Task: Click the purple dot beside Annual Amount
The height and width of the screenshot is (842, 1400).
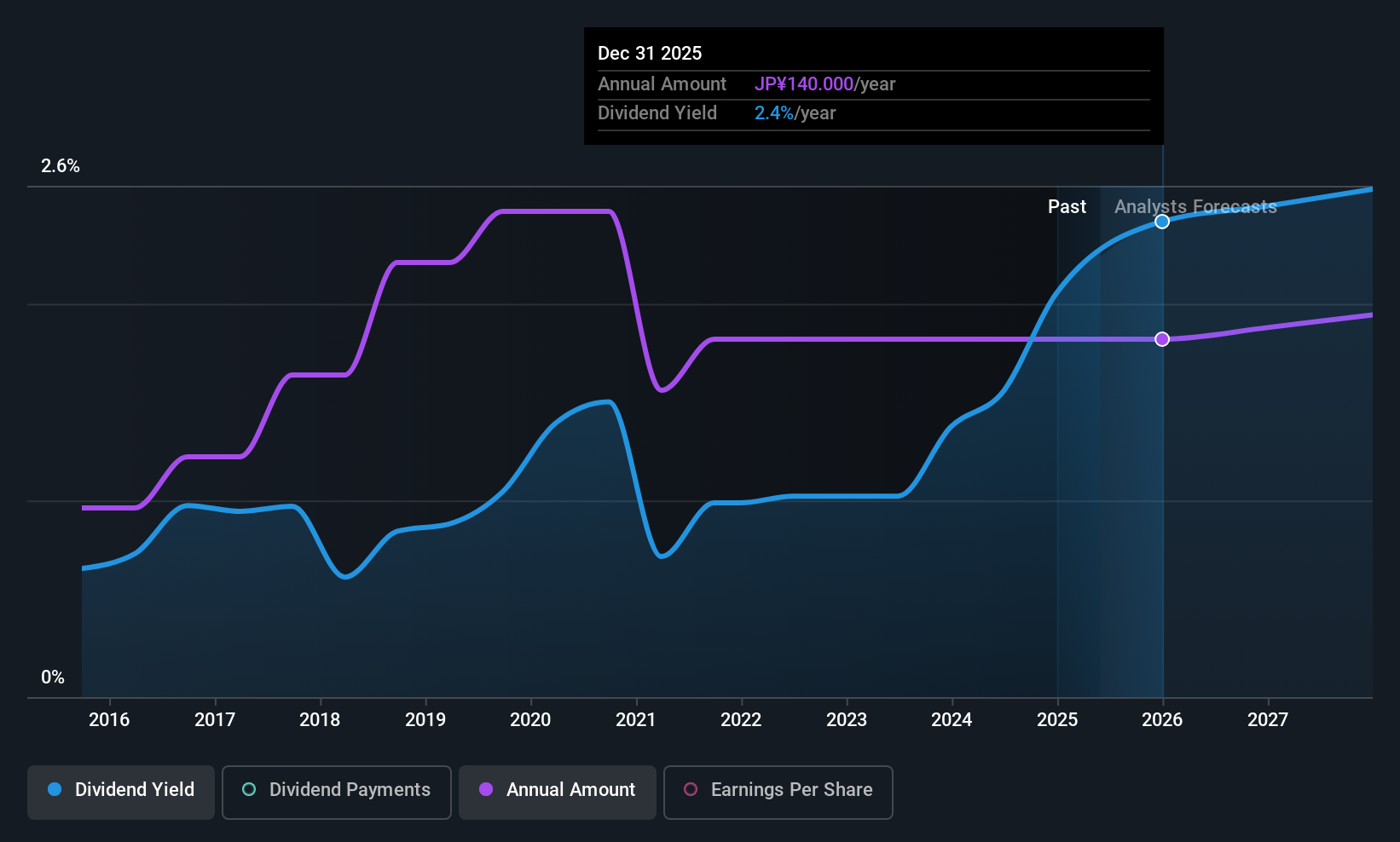Action: point(486,789)
